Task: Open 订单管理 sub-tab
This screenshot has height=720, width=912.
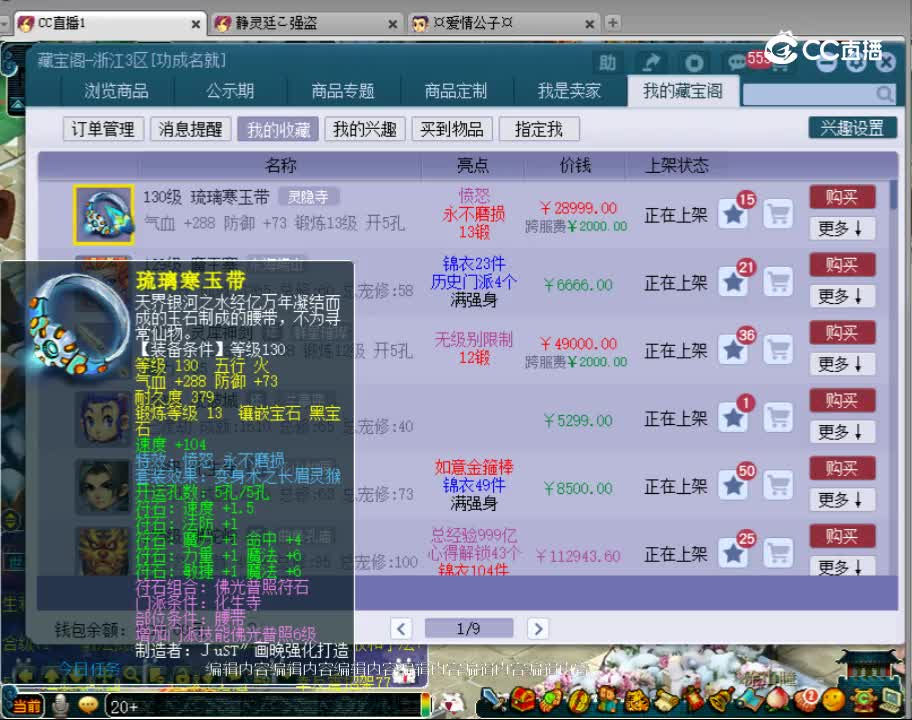Action: tap(103, 129)
